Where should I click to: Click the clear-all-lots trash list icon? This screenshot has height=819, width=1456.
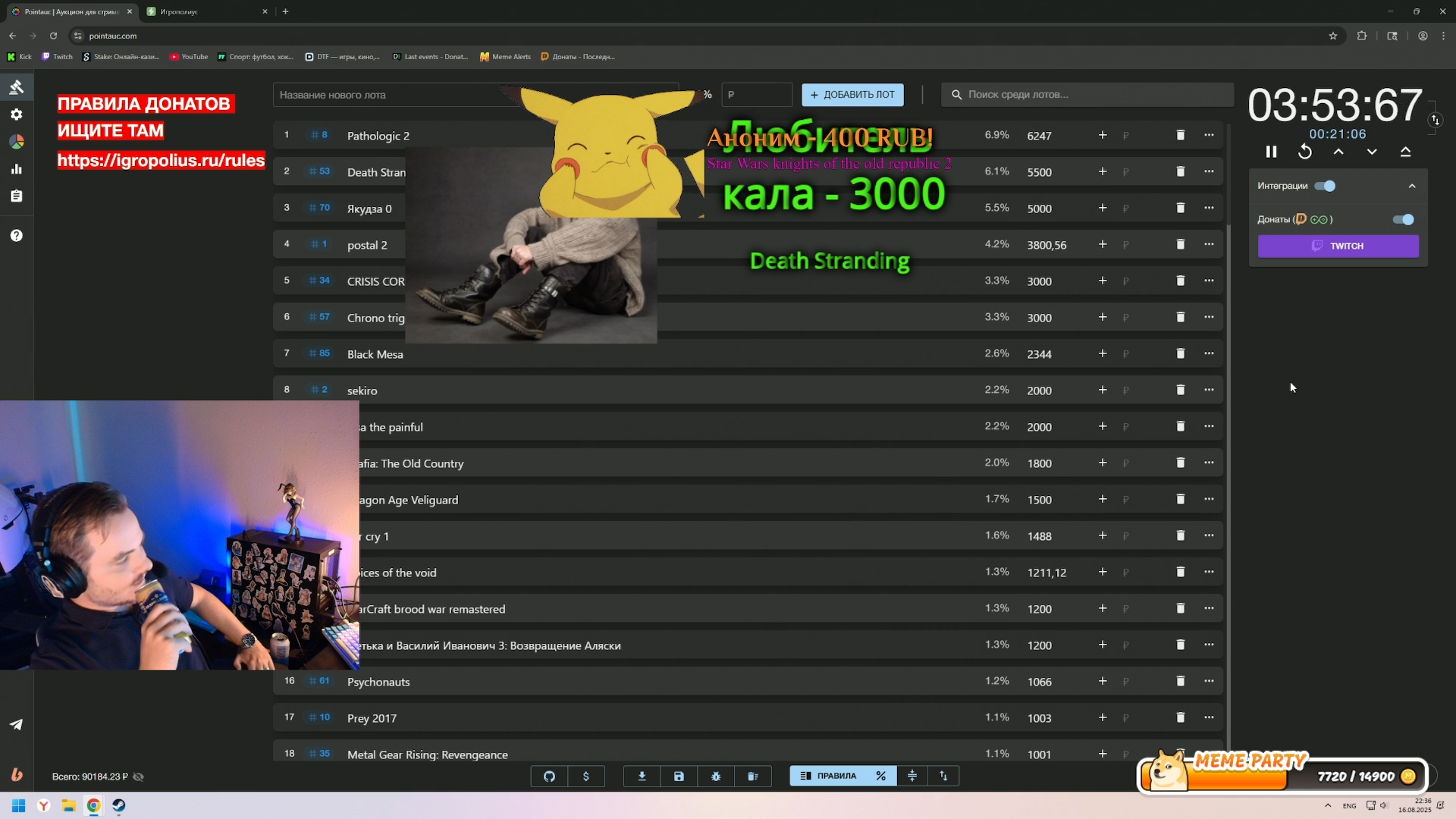pos(753,776)
